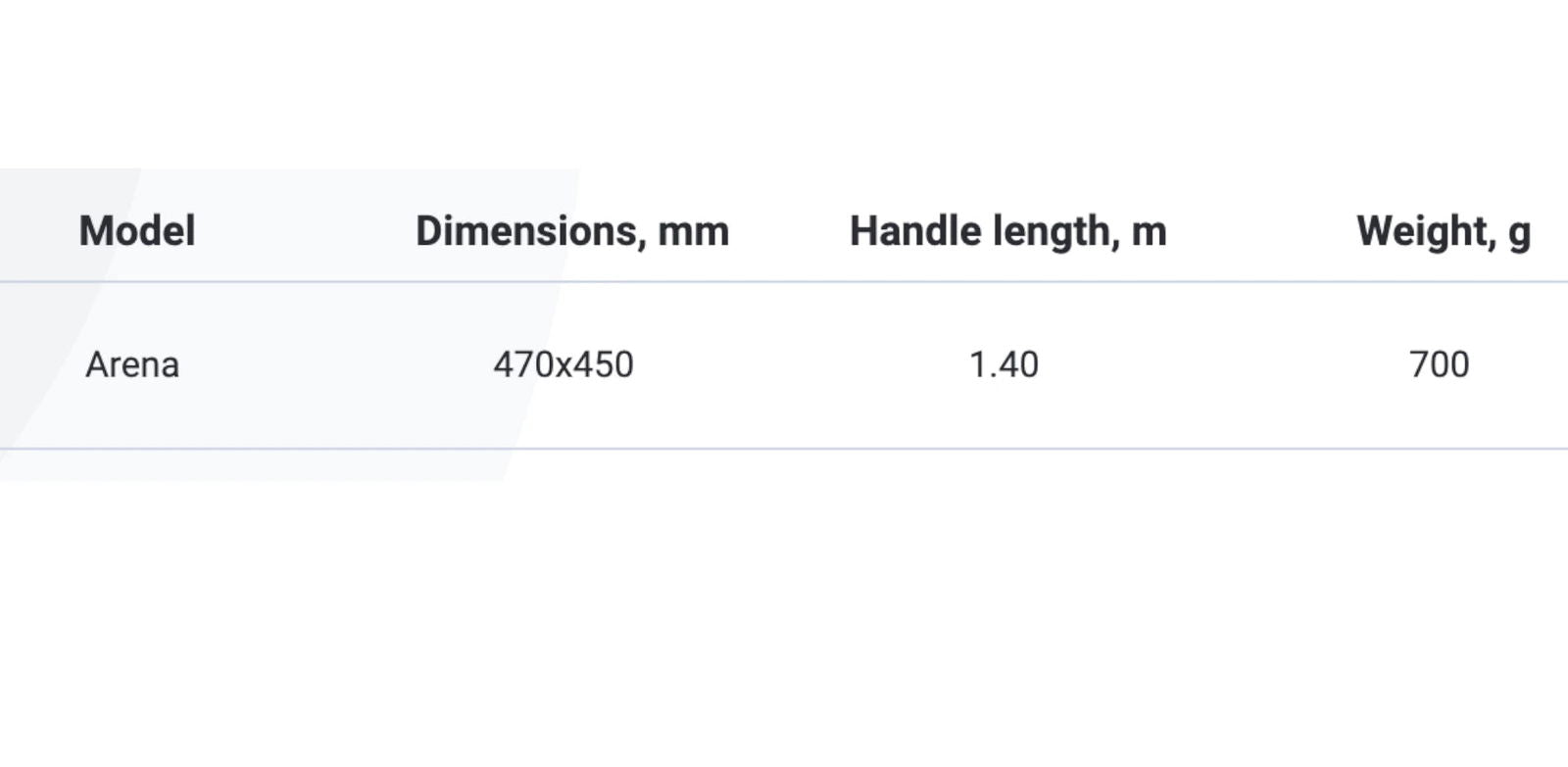Click the mm unit in the Dimensions header
The width and height of the screenshot is (1568, 767).
click(693, 233)
